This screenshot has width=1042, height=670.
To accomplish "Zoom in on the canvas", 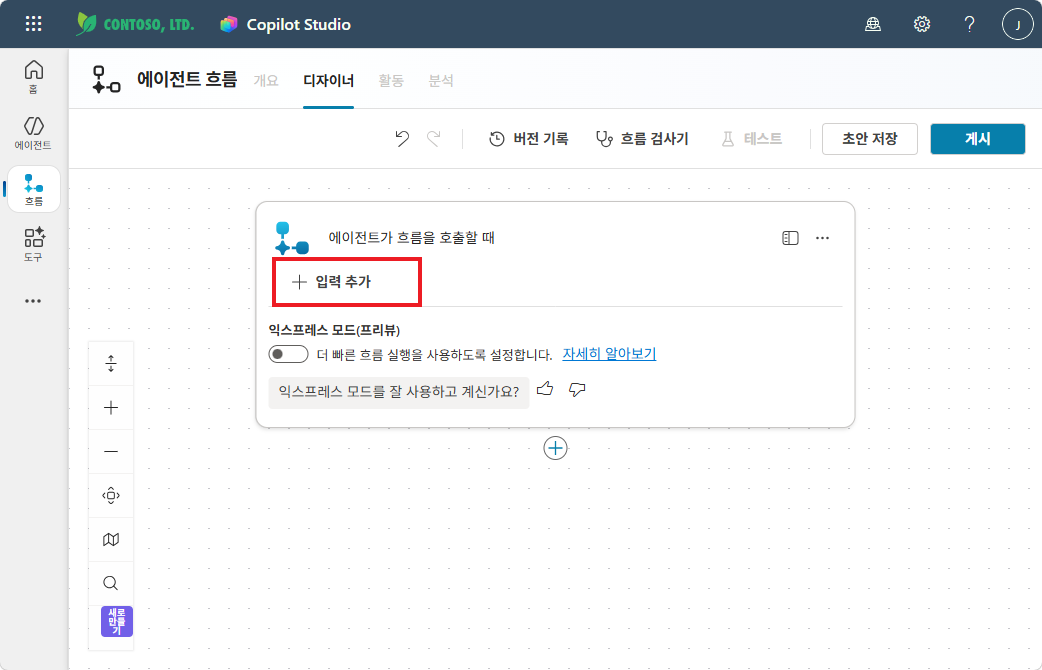I will (x=111, y=407).
